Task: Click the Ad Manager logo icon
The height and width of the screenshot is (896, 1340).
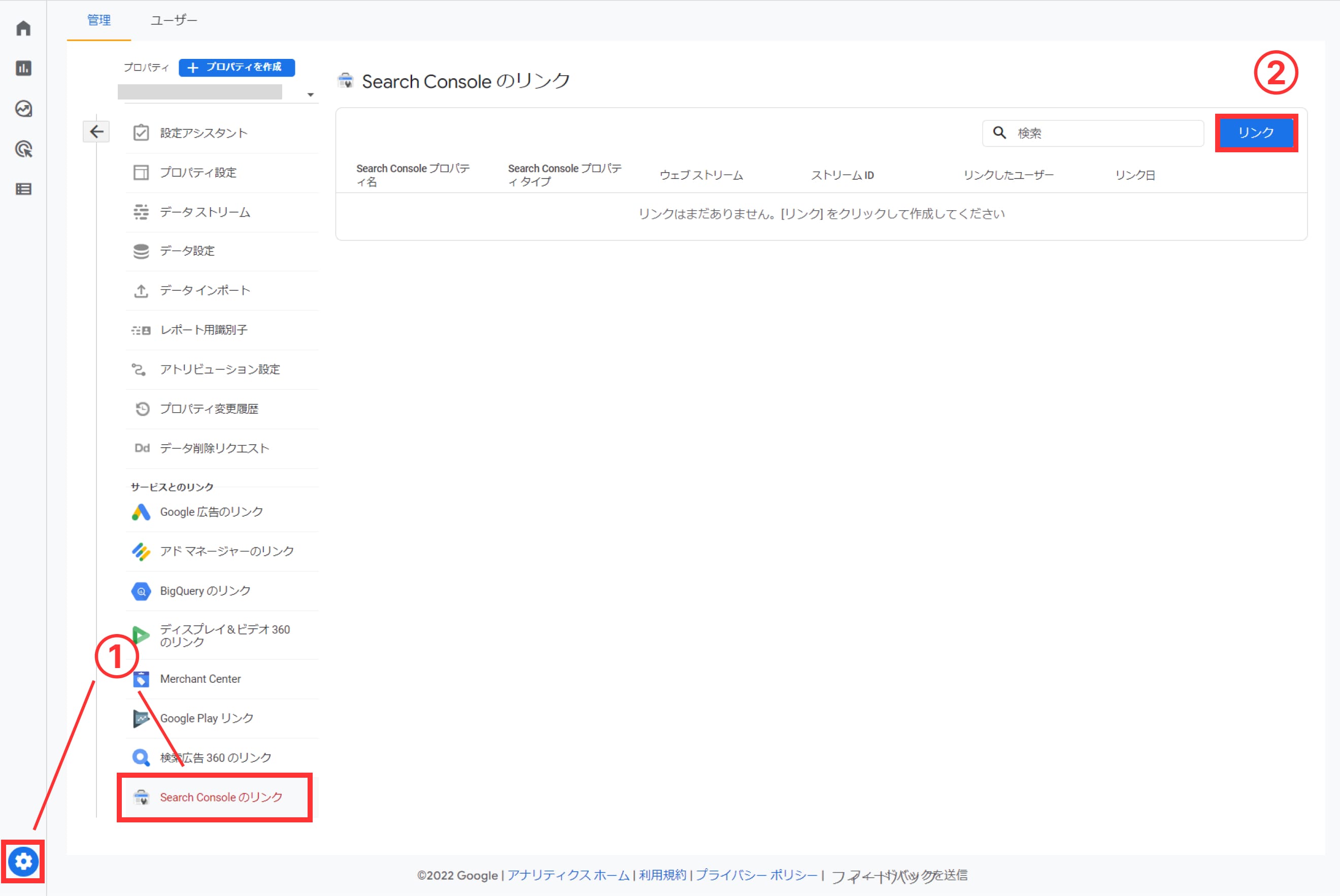Action: point(141,551)
